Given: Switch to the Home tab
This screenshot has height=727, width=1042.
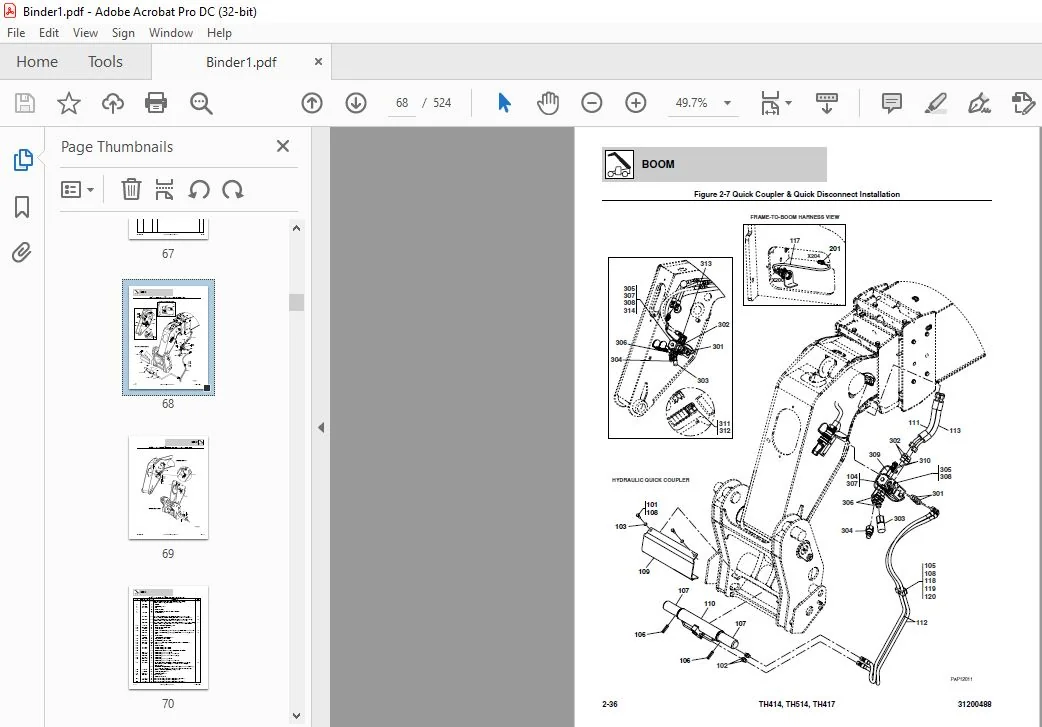Looking at the screenshot, I should coord(37,62).
